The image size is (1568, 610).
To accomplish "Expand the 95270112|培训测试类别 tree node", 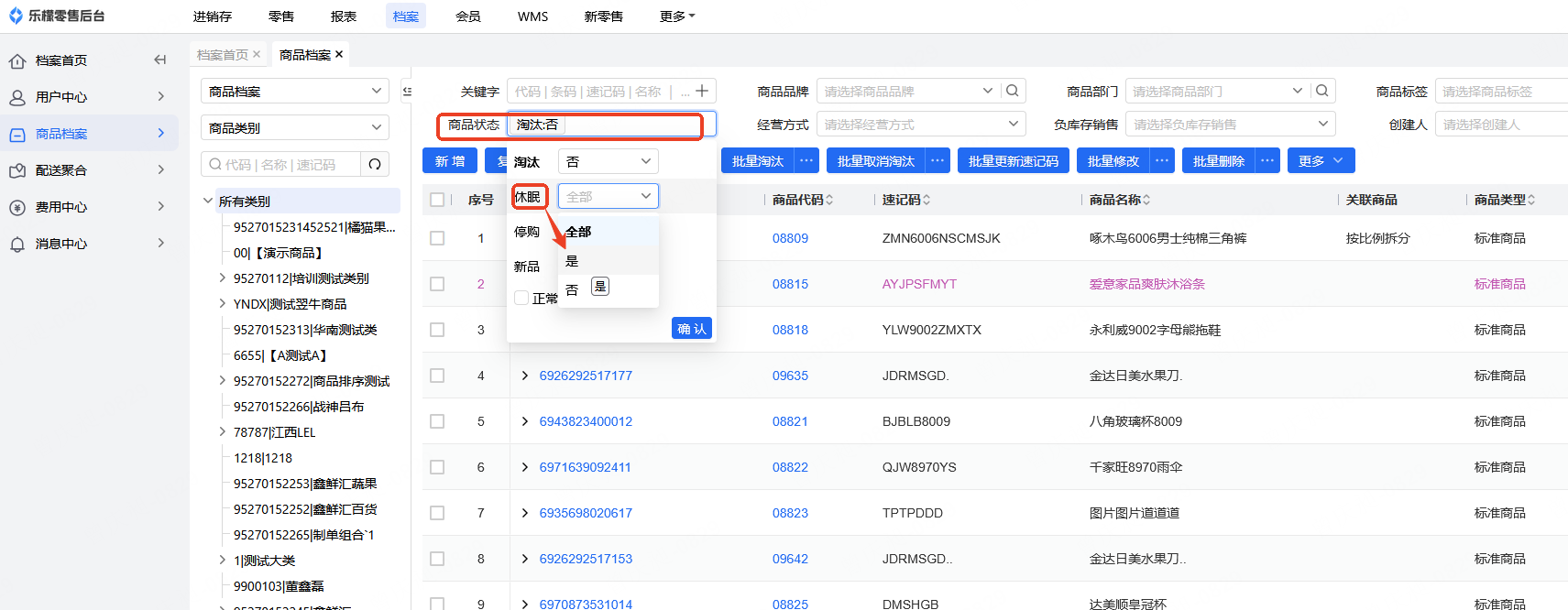I will 223,278.
